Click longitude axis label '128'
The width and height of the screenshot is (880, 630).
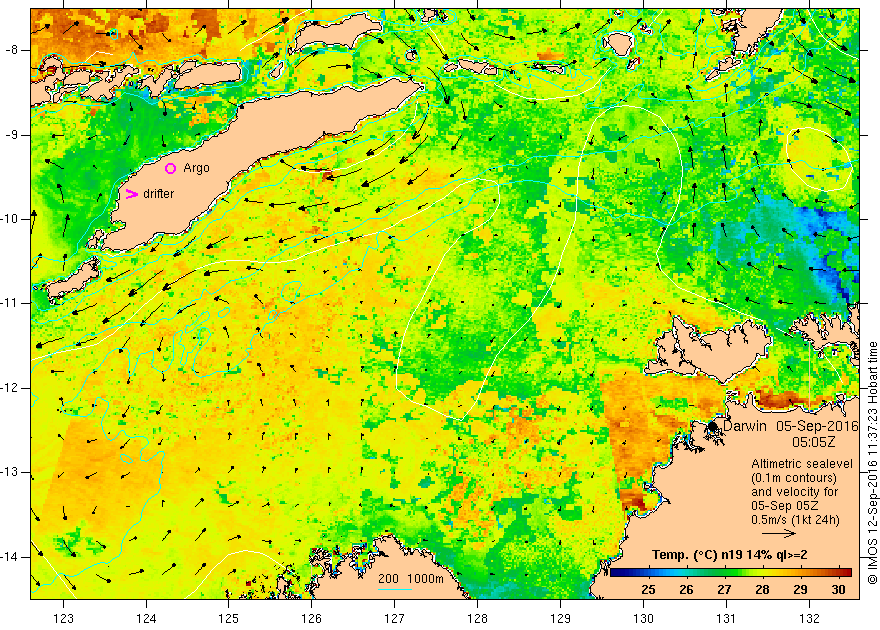478,619
